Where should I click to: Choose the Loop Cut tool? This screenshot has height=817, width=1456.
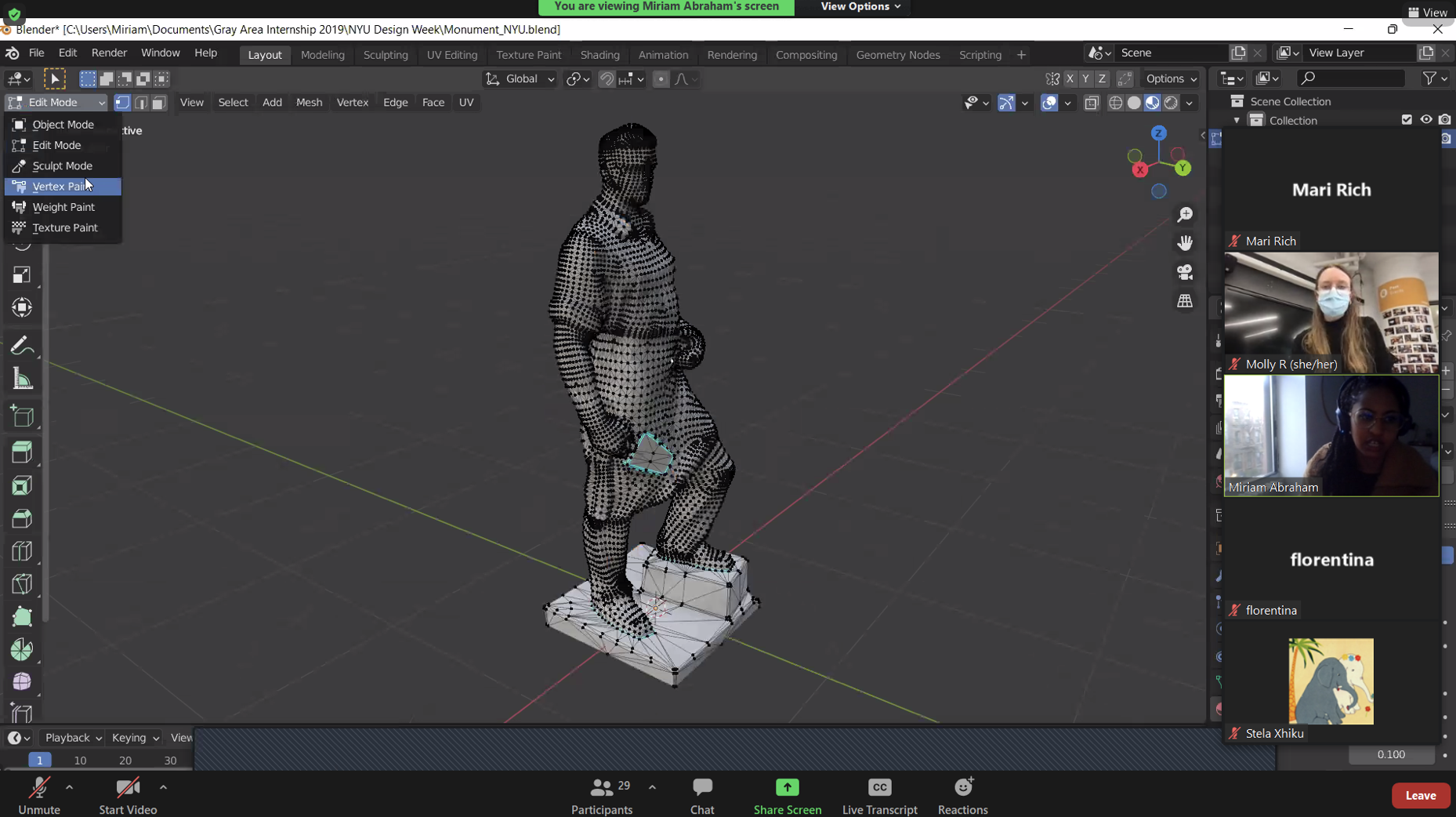coord(22,551)
